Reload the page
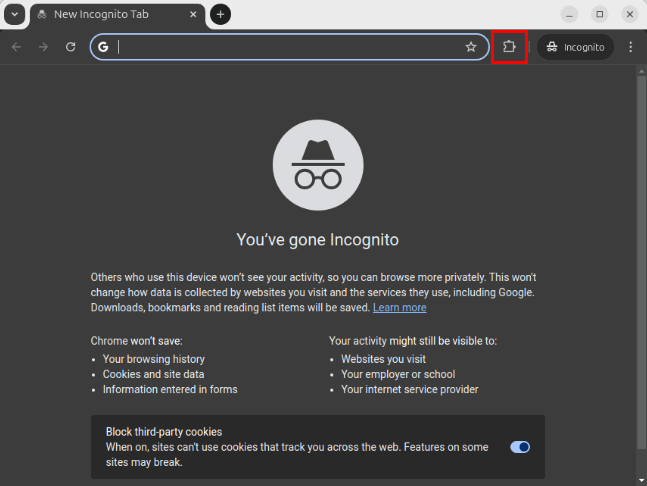Screen dimensions: 647x486 click(x=70, y=47)
